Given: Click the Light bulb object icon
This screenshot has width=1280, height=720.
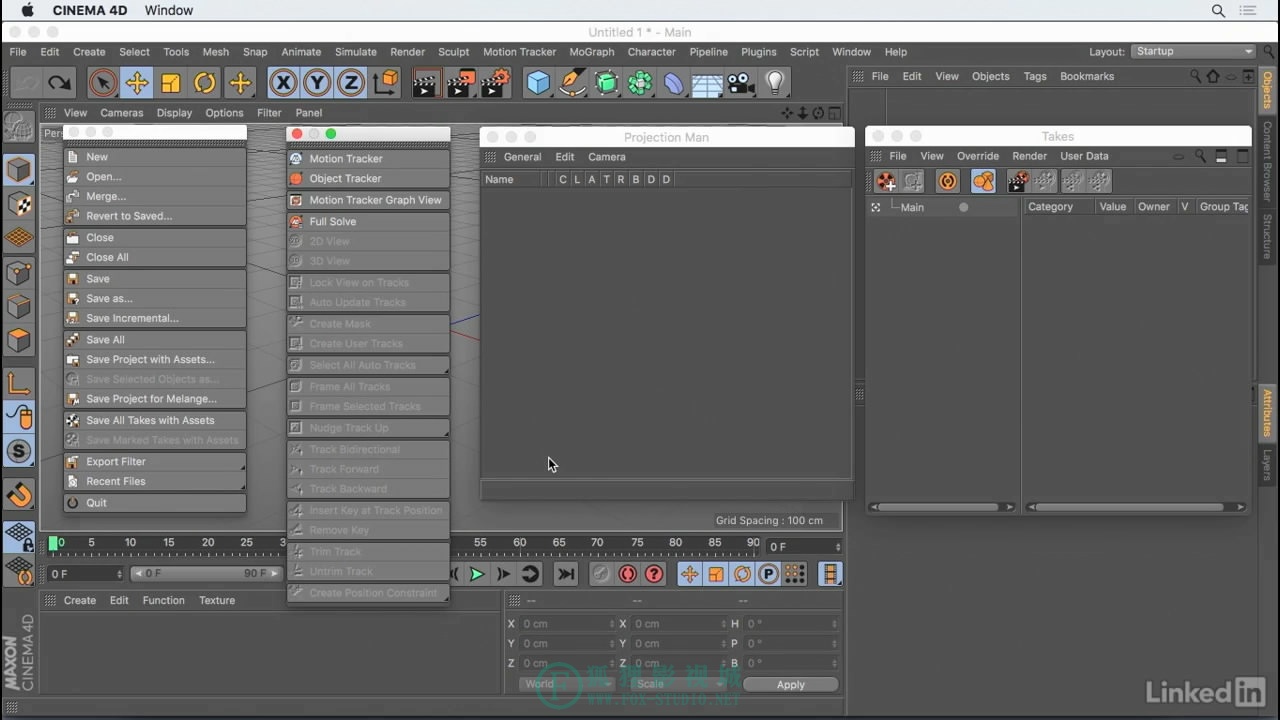Looking at the screenshot, I should coord(775,83).
